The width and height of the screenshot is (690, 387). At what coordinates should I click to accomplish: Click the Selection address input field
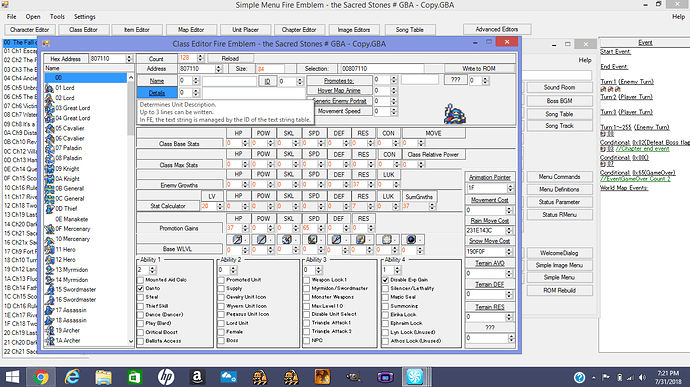(x=381, y=69)
